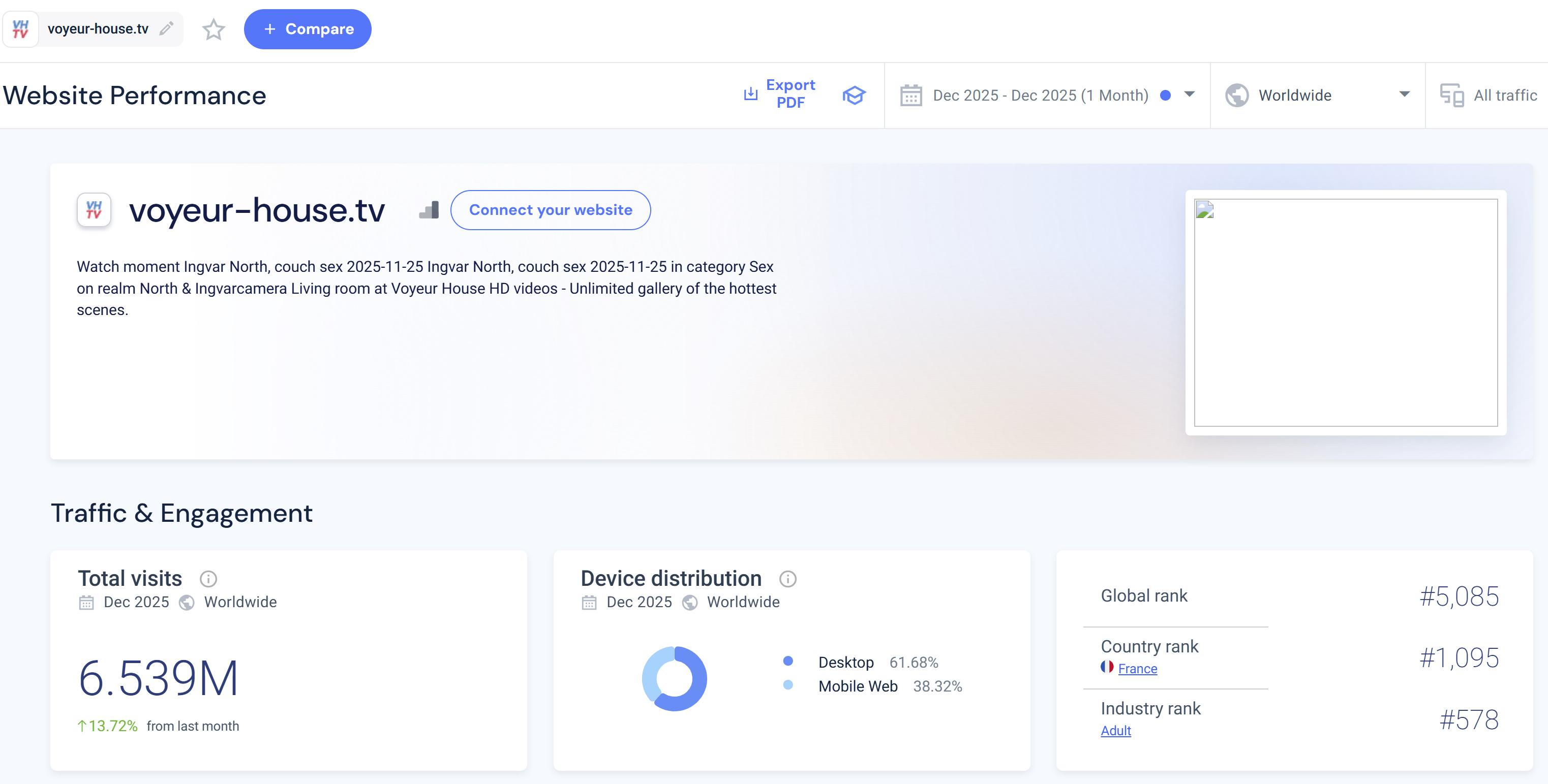Click Connect your website button
Image resolution: width=1548 pixels, height=784 pixels.
click(550, 210)
